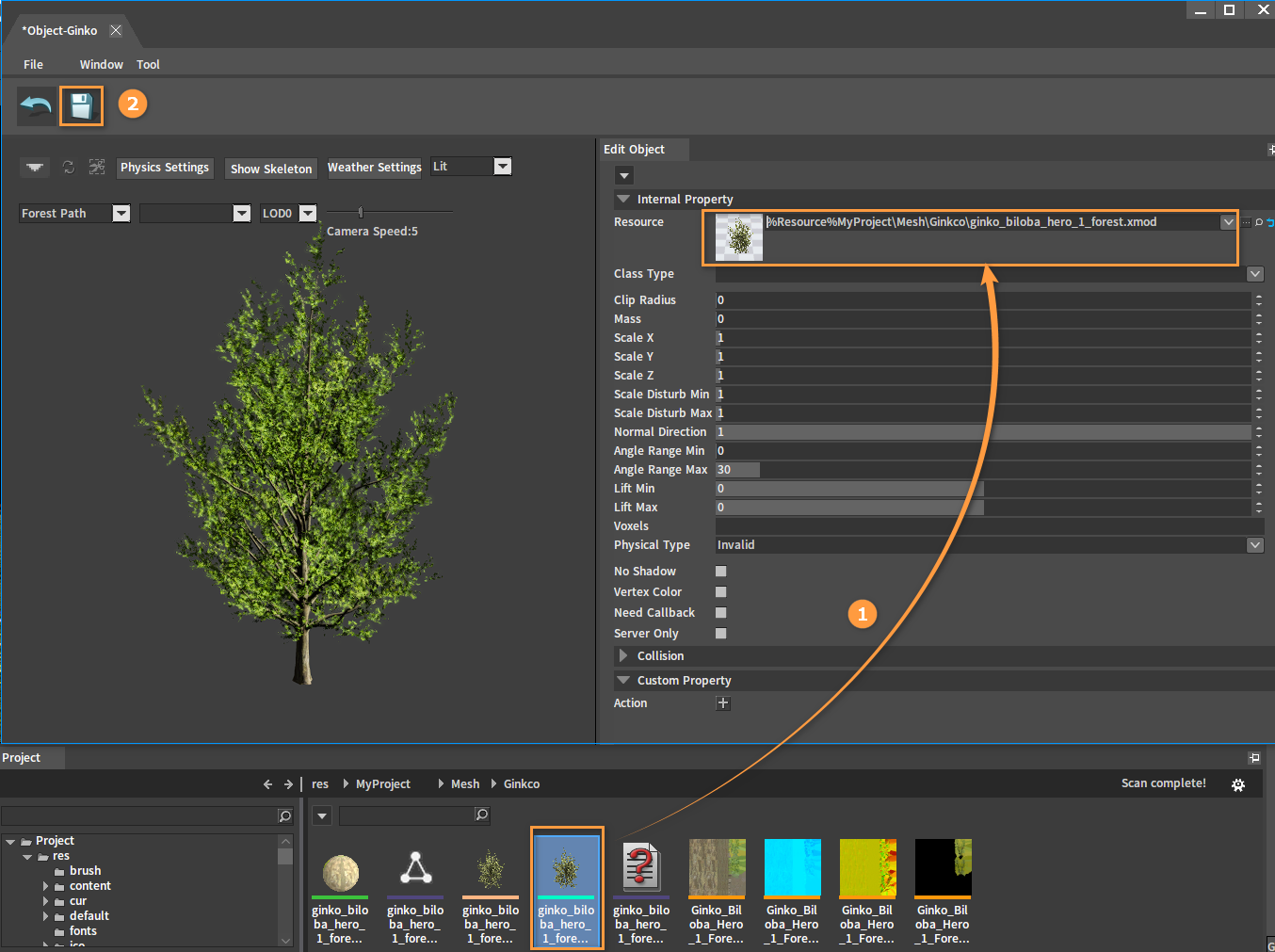Open the Project panel settings gear
Viewport: 1275px width, 952px height.
(1238, 784)
